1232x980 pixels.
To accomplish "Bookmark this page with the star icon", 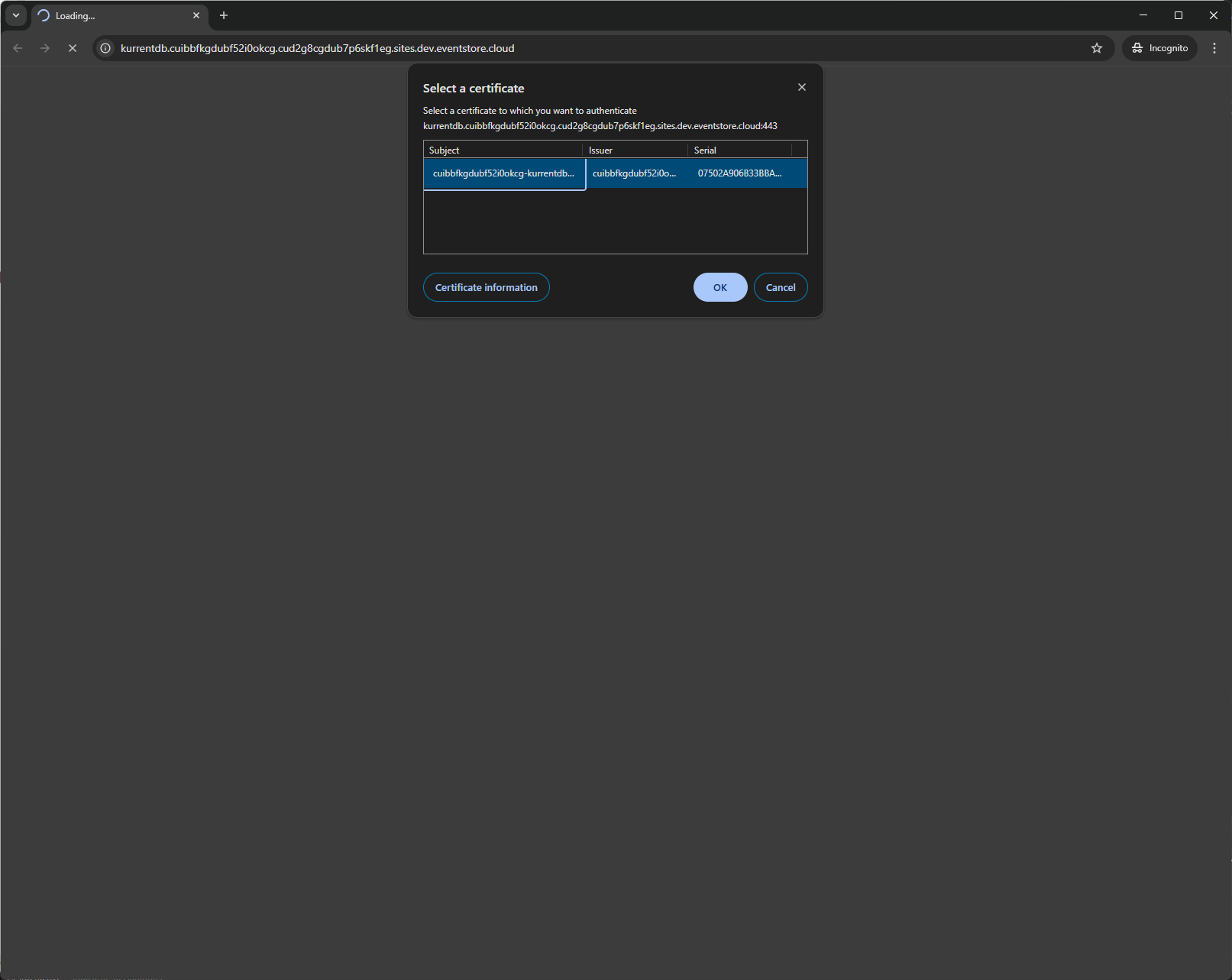I will (x=1097, y=47).
